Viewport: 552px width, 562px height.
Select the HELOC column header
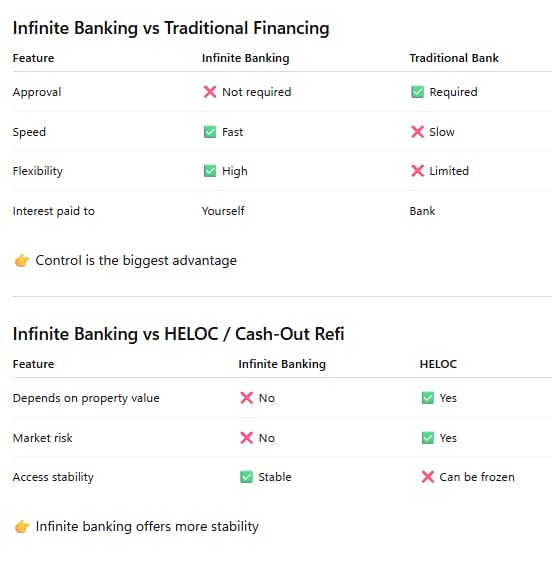pyautogui.click(x=438, y=364)
